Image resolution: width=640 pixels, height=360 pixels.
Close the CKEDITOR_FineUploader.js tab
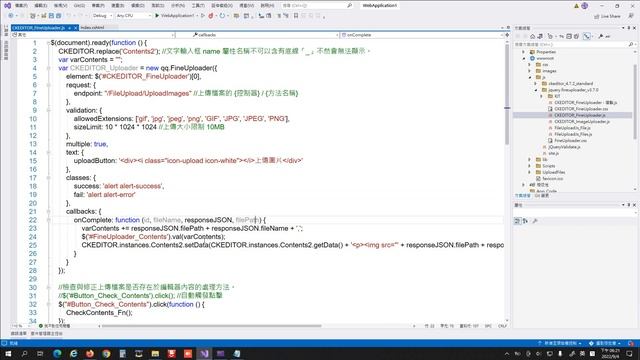76,28
